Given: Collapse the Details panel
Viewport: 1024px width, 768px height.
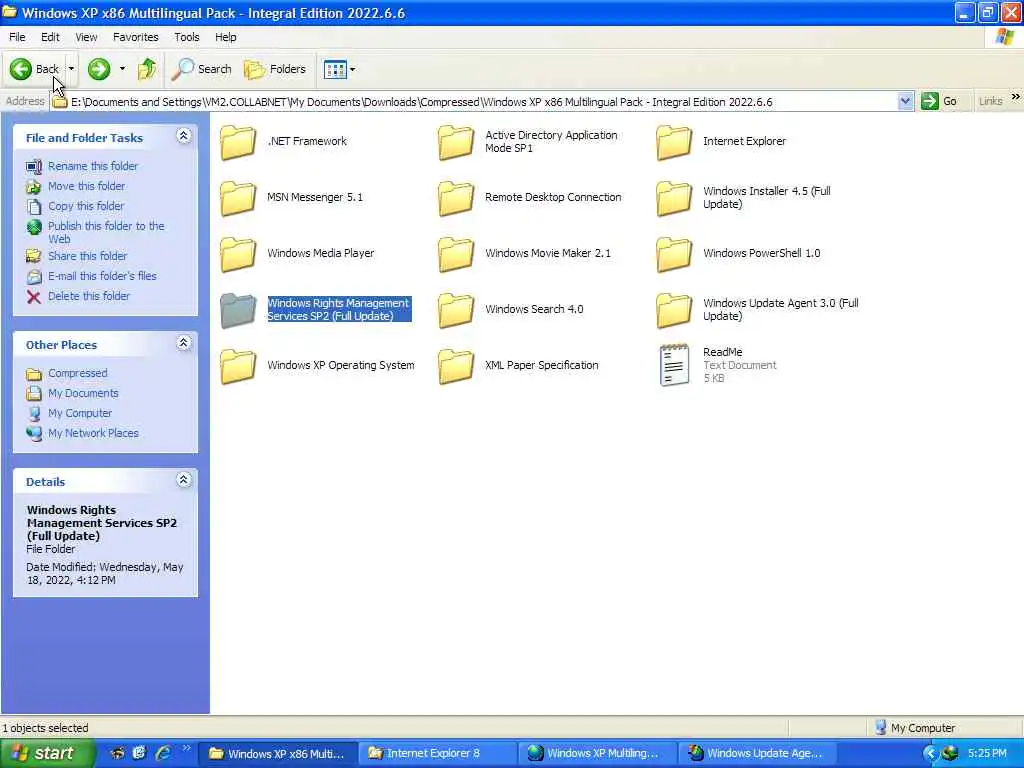Looking at the screenshot, I should [184, 480].
